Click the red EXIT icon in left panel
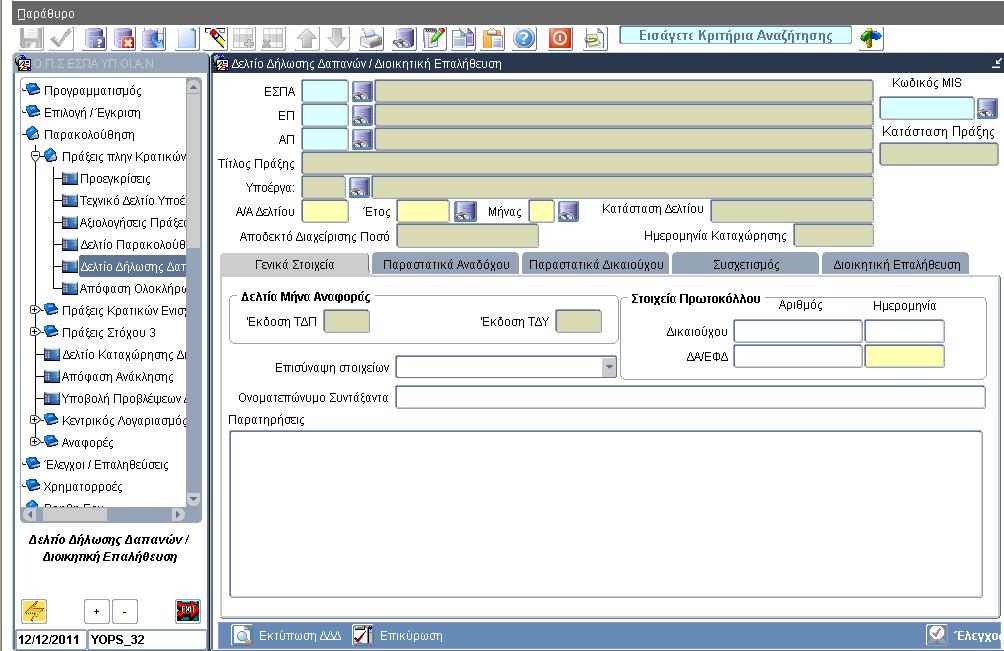Screen dimensions: 1004x651 [x=188, y=611]
